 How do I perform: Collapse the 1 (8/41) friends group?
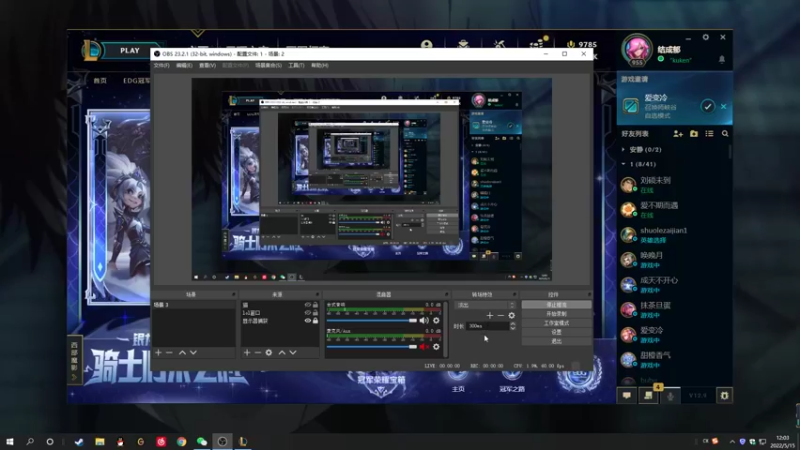click(623, 164)
